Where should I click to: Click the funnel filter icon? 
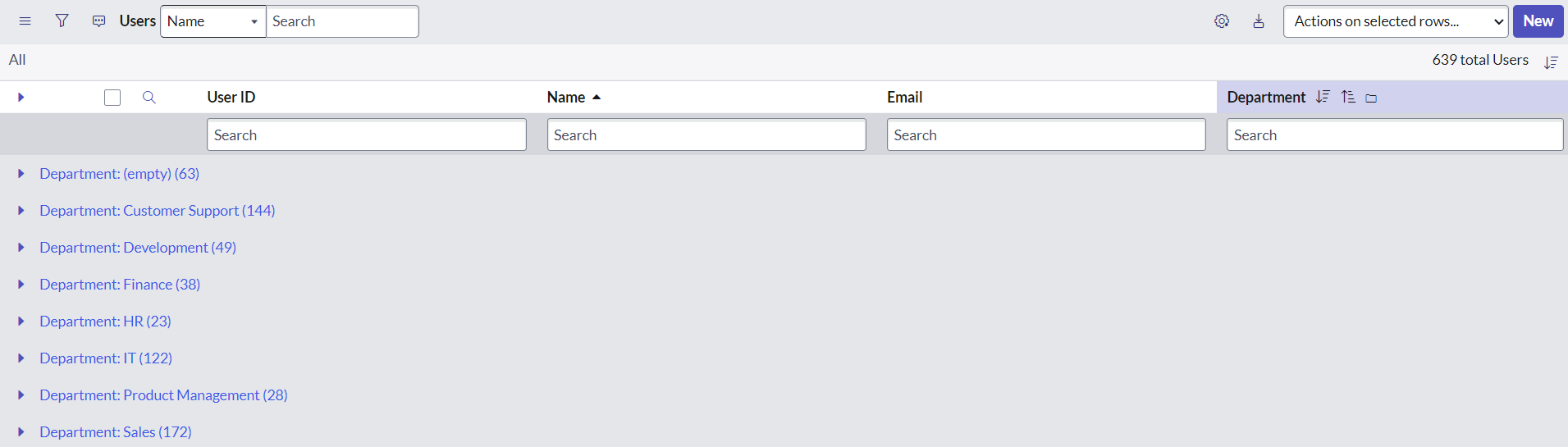point(62,21)
